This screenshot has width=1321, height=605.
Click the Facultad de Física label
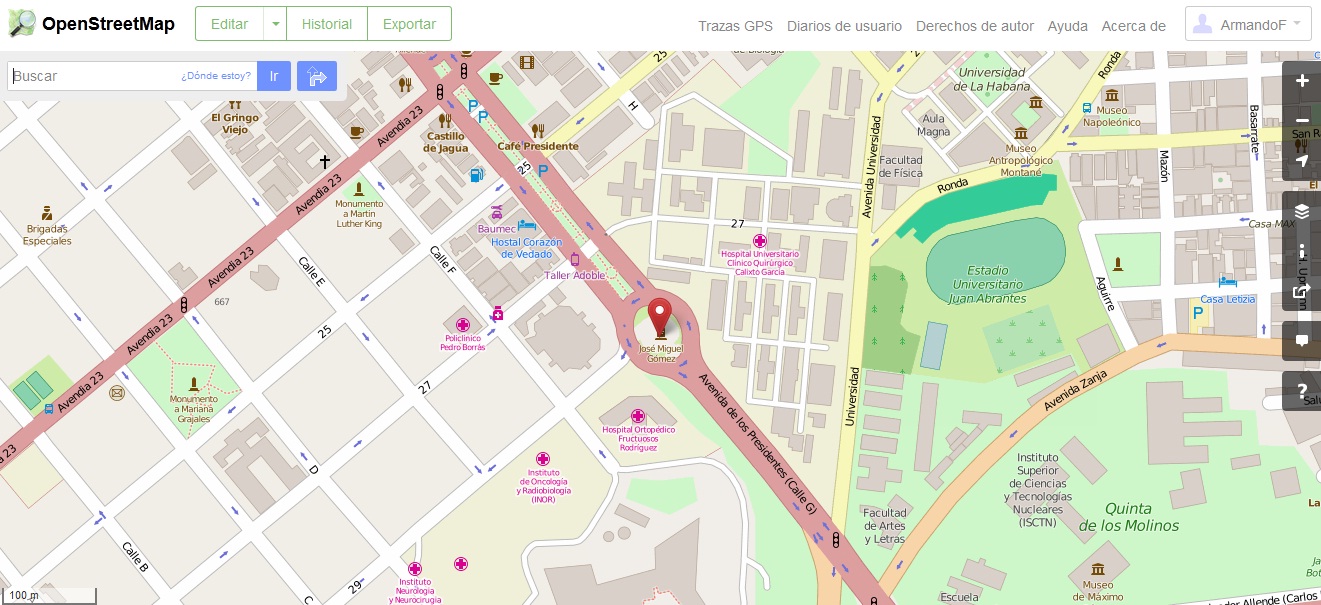pos(901,166)
